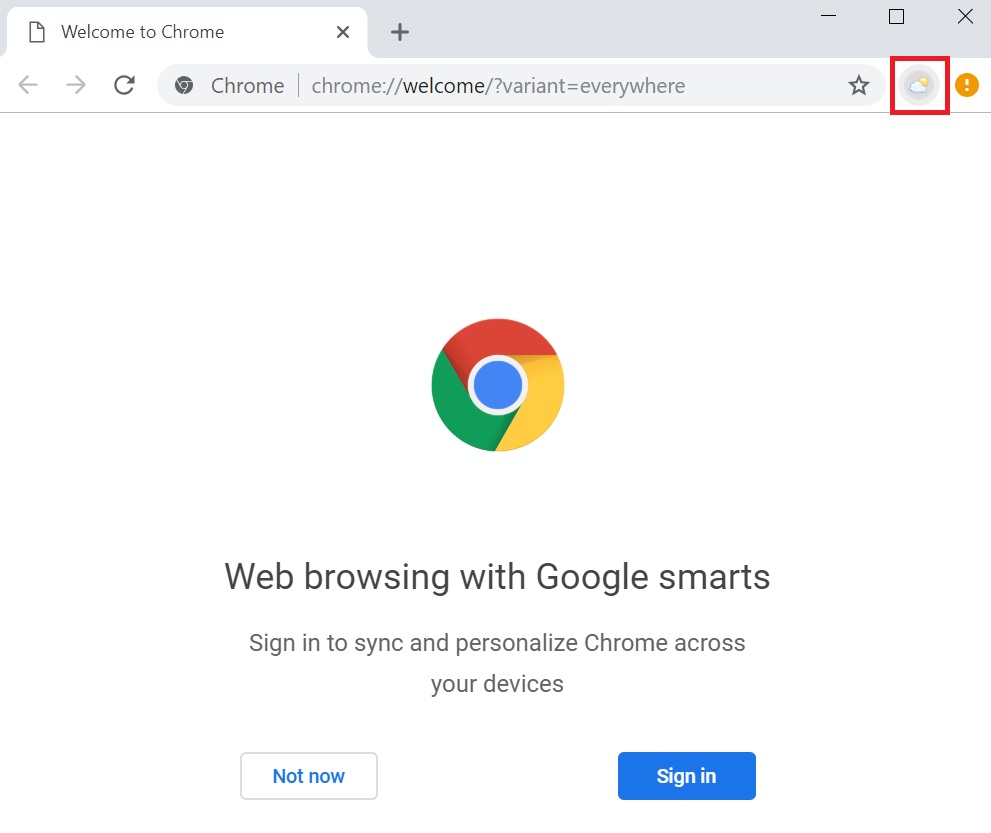
Task: Go forward using the right arrow
Action: click(76, 85)
